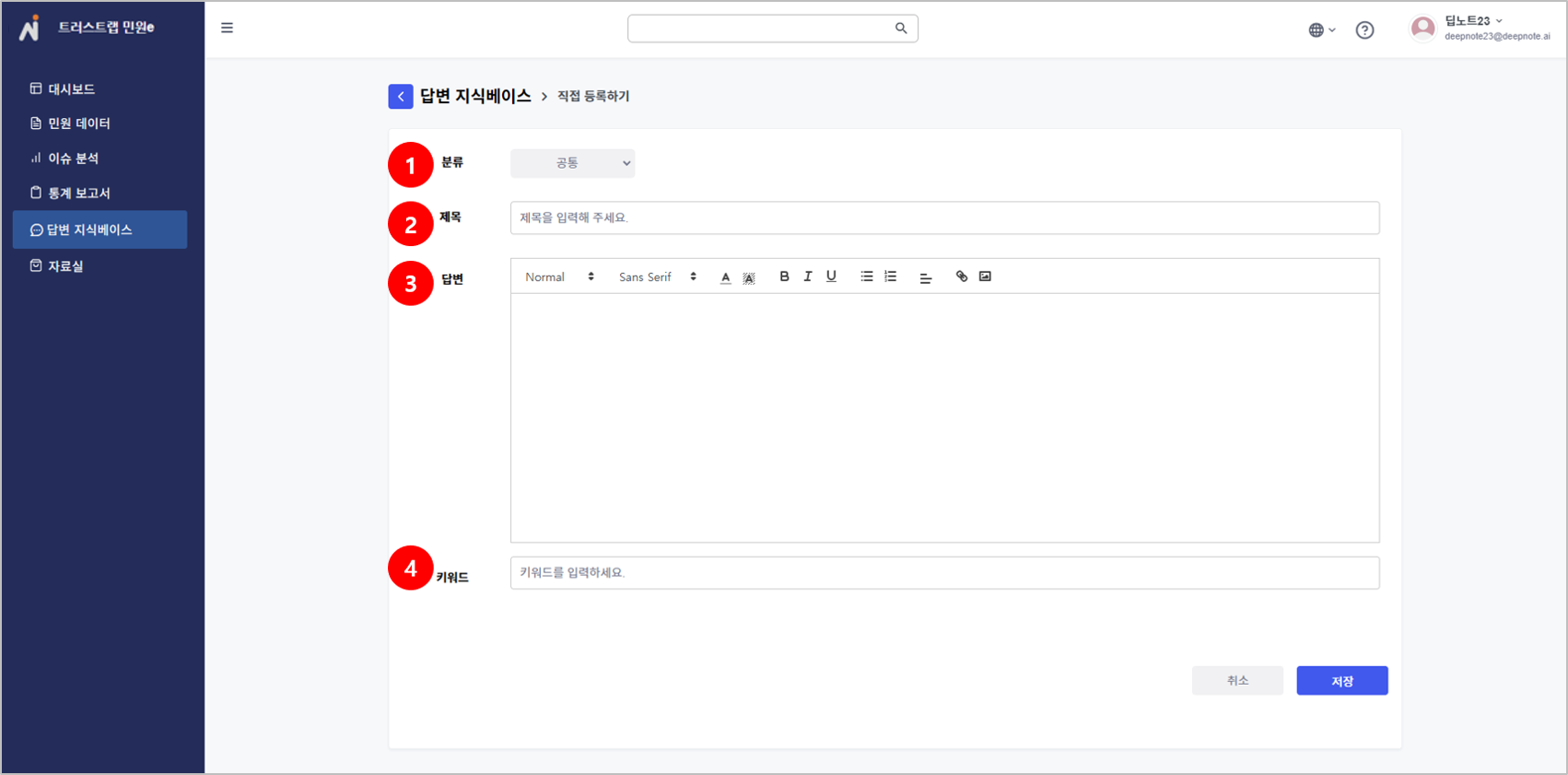Click the hamburger menu icon to collapse sidebar

coord(227,29)
